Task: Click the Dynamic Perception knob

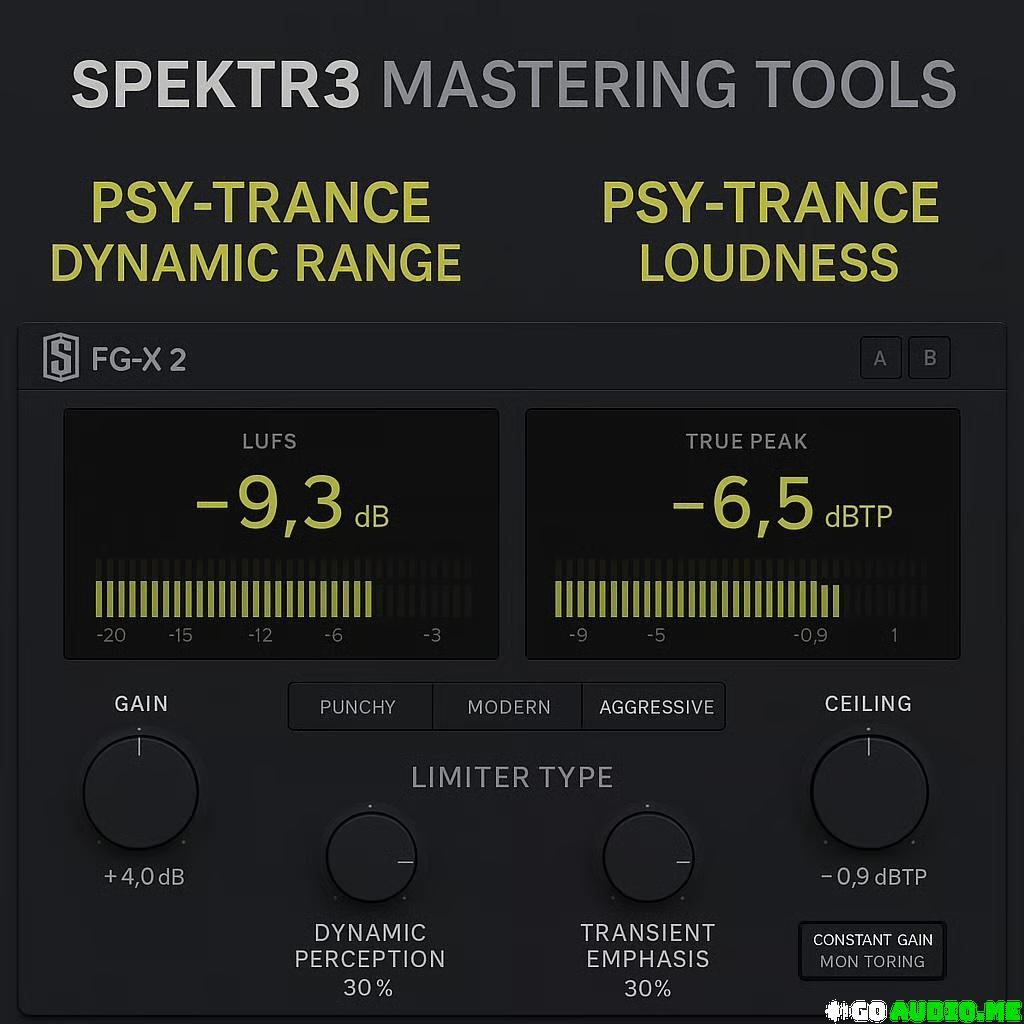Action: click(x=371, y=858)
